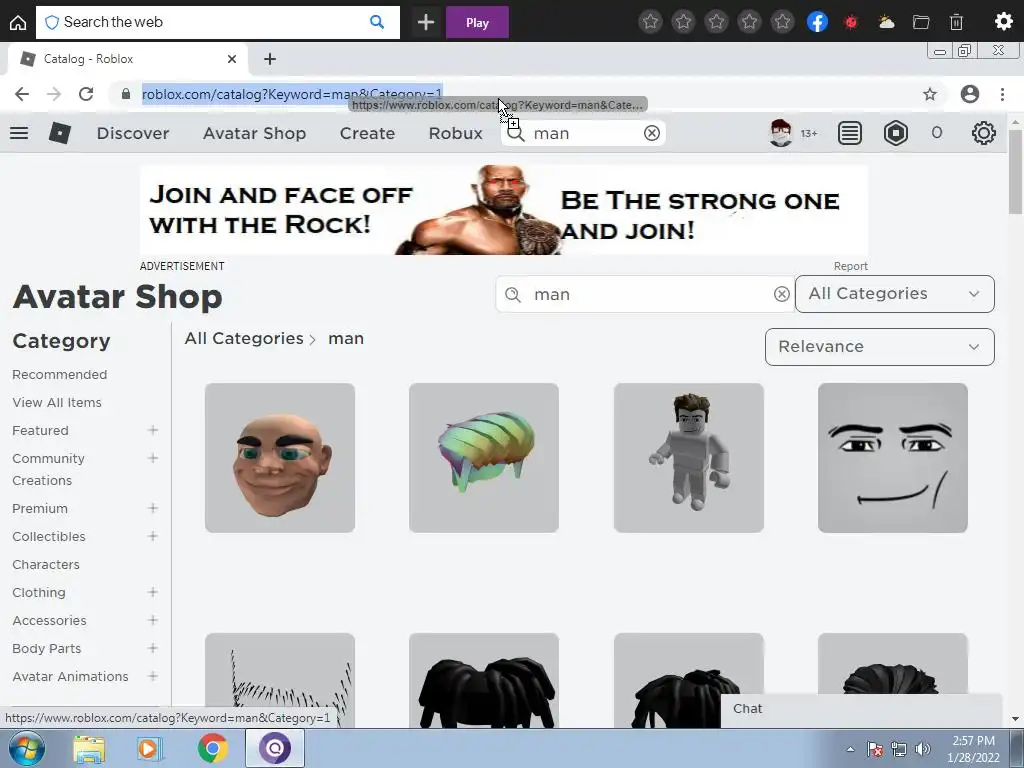Viewport: 1024px width, 768px height.
Task: Open the gray character bundle thumbnail
Action: [x=688, y=458]
